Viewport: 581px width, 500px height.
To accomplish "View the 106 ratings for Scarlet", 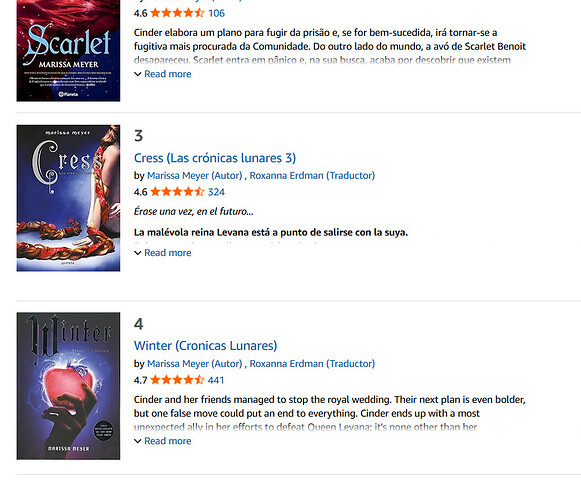I will pyautogui.click(x=216, y=13).
